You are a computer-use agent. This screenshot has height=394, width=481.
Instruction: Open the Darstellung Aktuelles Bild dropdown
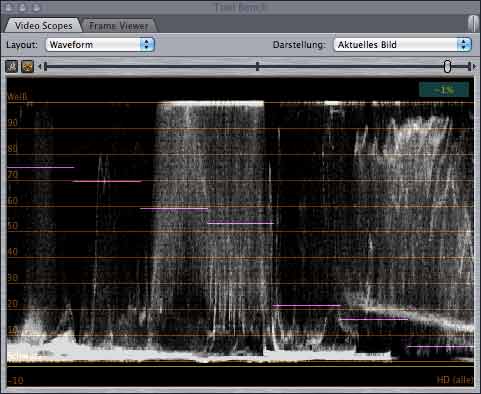point(402,45)
